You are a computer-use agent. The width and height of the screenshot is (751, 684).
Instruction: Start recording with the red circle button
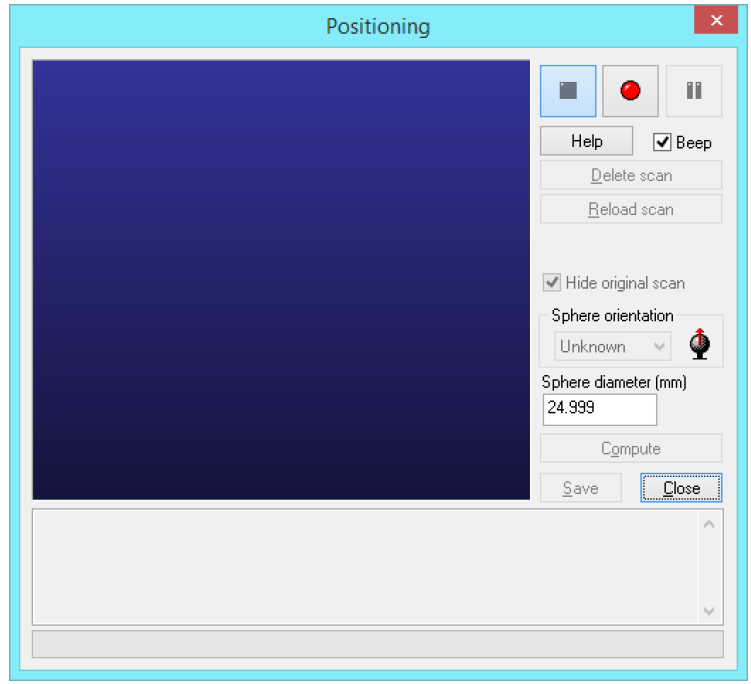(630, 91)
